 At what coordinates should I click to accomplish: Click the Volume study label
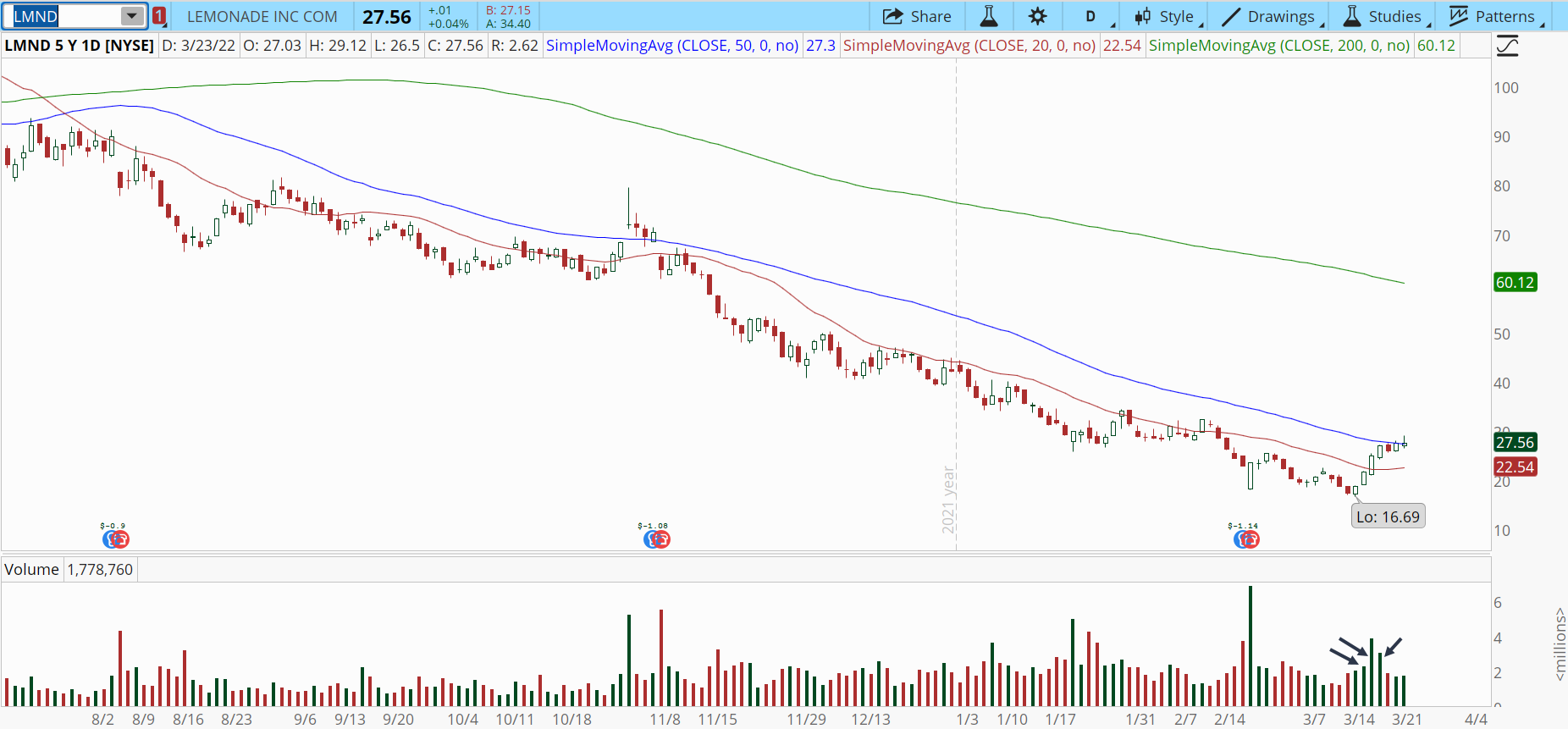tap(31, 570)
